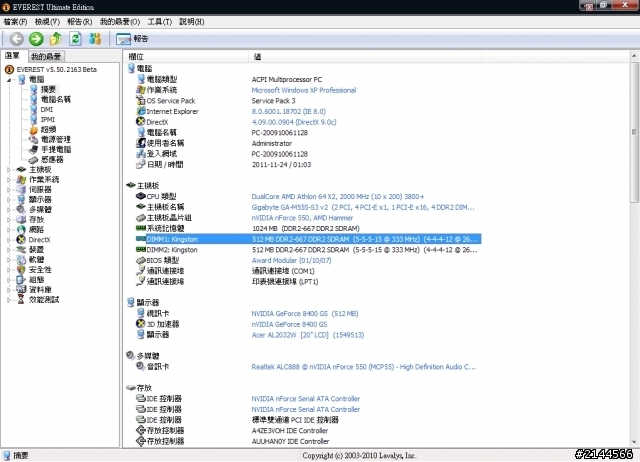Click the 軟體 tree icon
640x462 pixels.
pyautogui.click(x=21, y=260)
